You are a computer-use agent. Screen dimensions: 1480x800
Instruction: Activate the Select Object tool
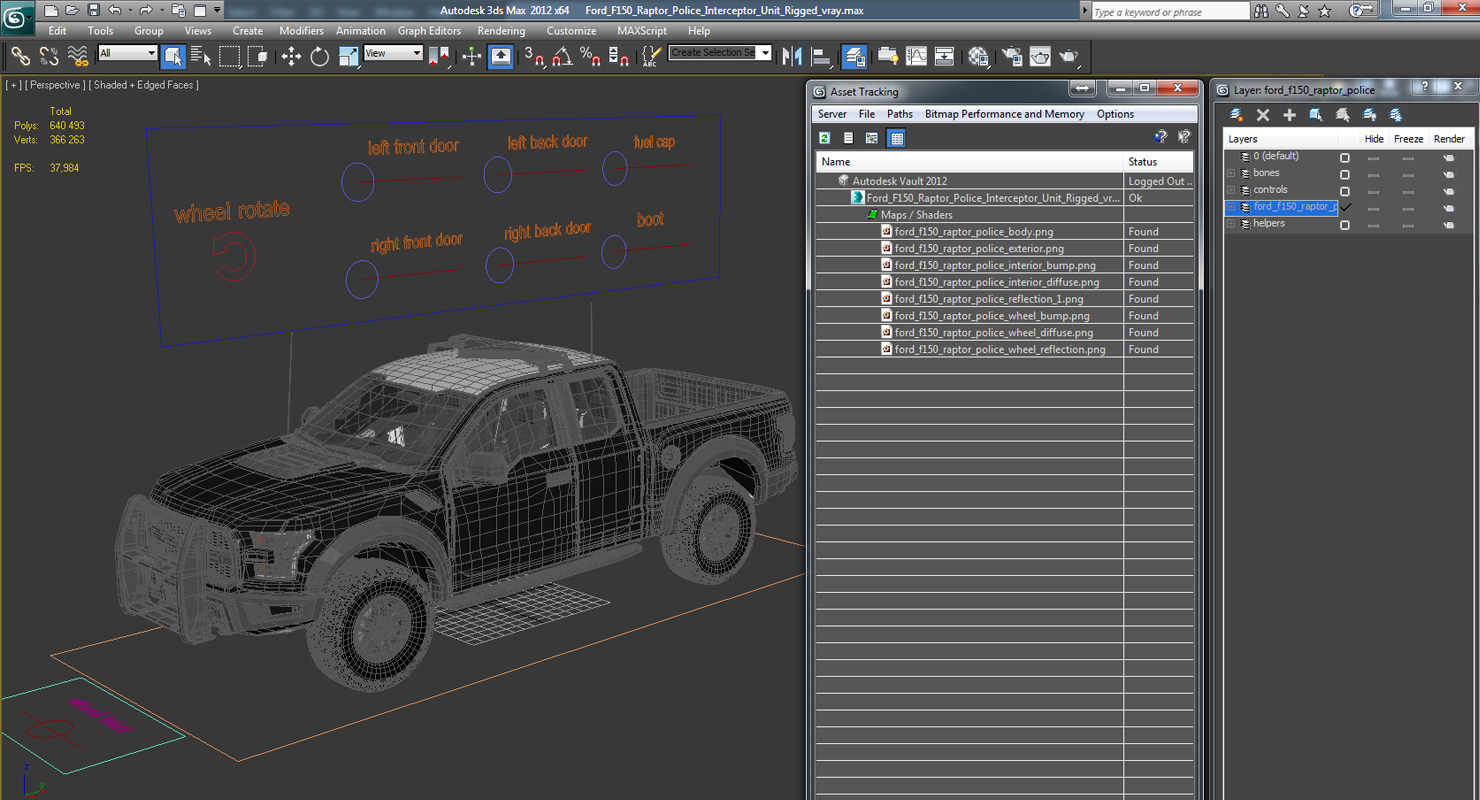coord(172,56)
